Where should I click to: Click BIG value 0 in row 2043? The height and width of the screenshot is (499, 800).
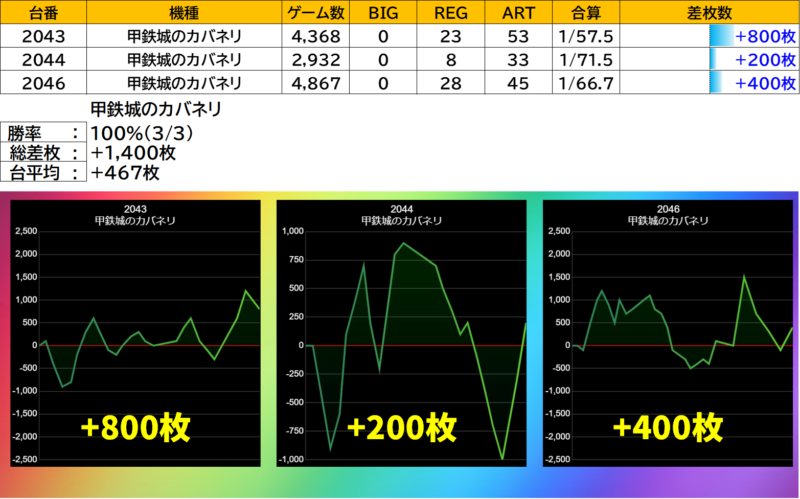(x=383, y=36)
